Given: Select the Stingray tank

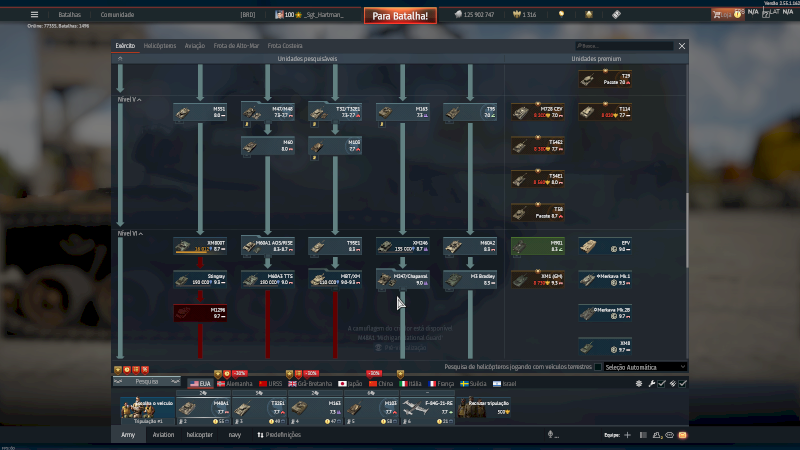Looking at the screenshot, I should [x=200, y=280].
